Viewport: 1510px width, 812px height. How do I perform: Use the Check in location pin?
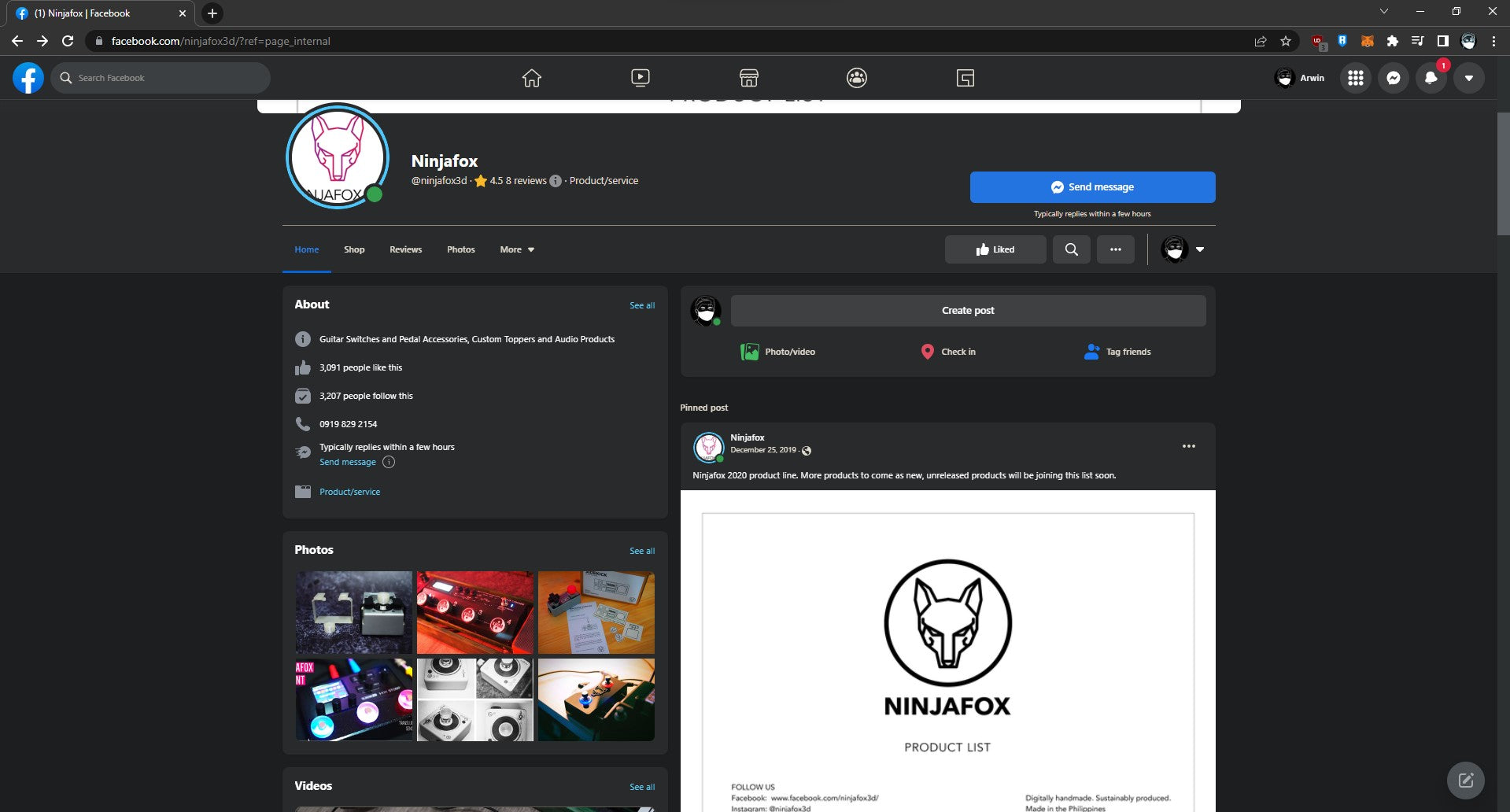click(948, 352)
